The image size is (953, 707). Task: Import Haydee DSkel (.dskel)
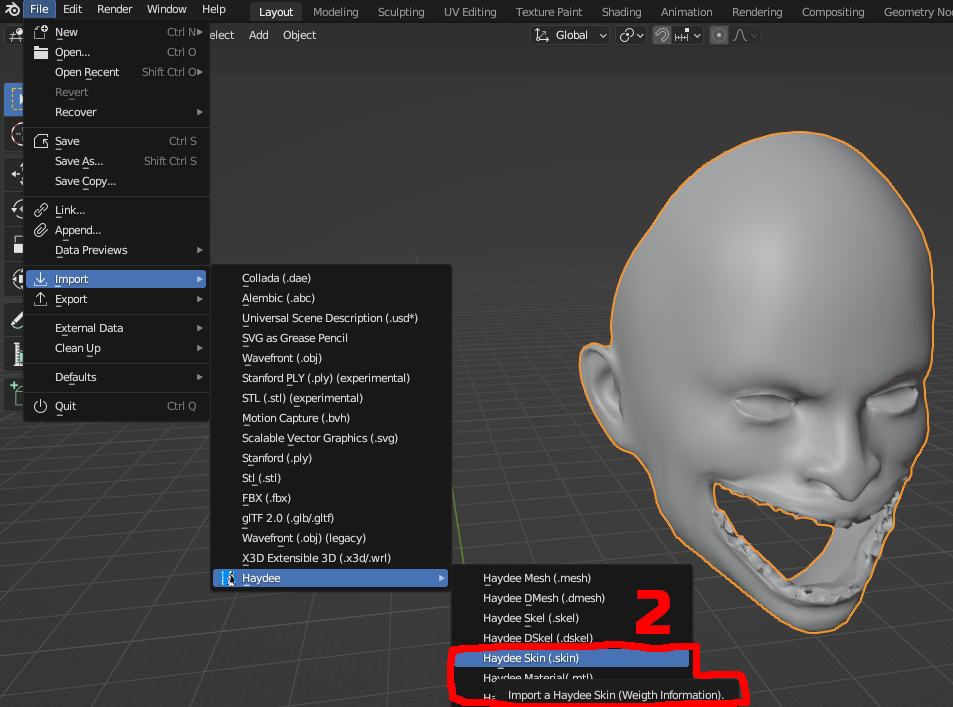(x=571, y=638)
